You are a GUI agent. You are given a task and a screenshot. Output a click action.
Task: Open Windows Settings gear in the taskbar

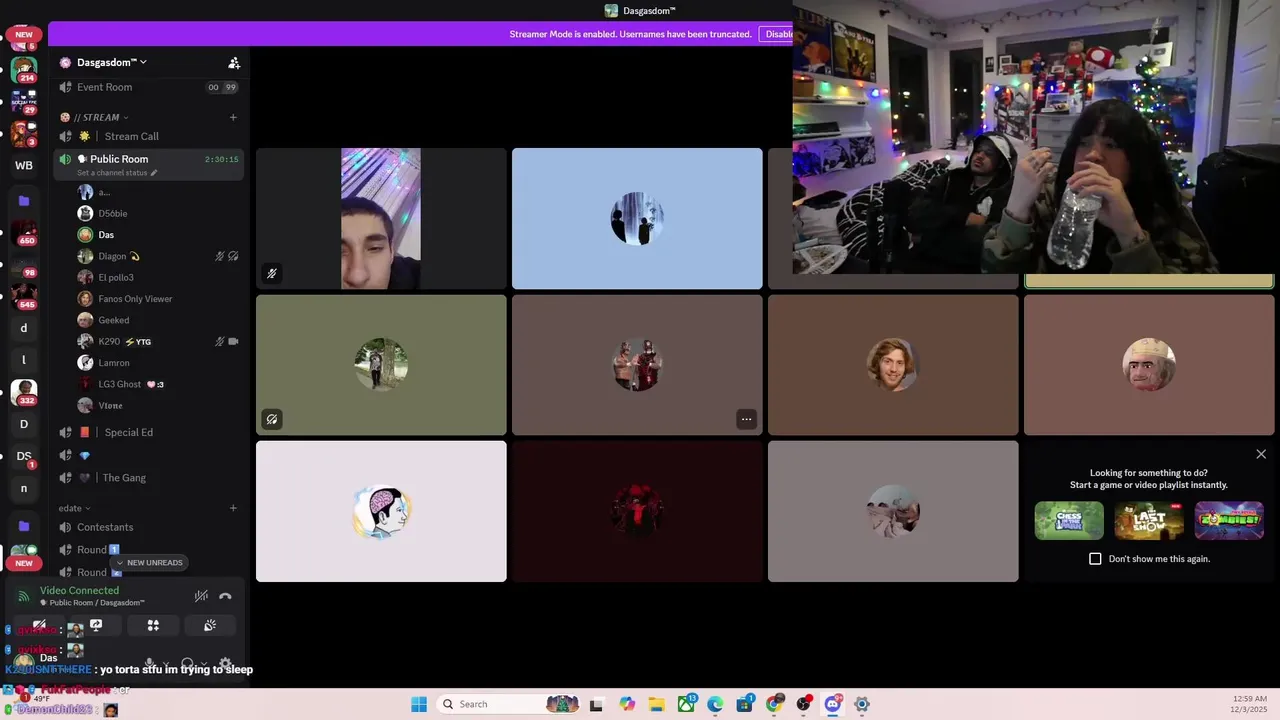tap(862, 704)
